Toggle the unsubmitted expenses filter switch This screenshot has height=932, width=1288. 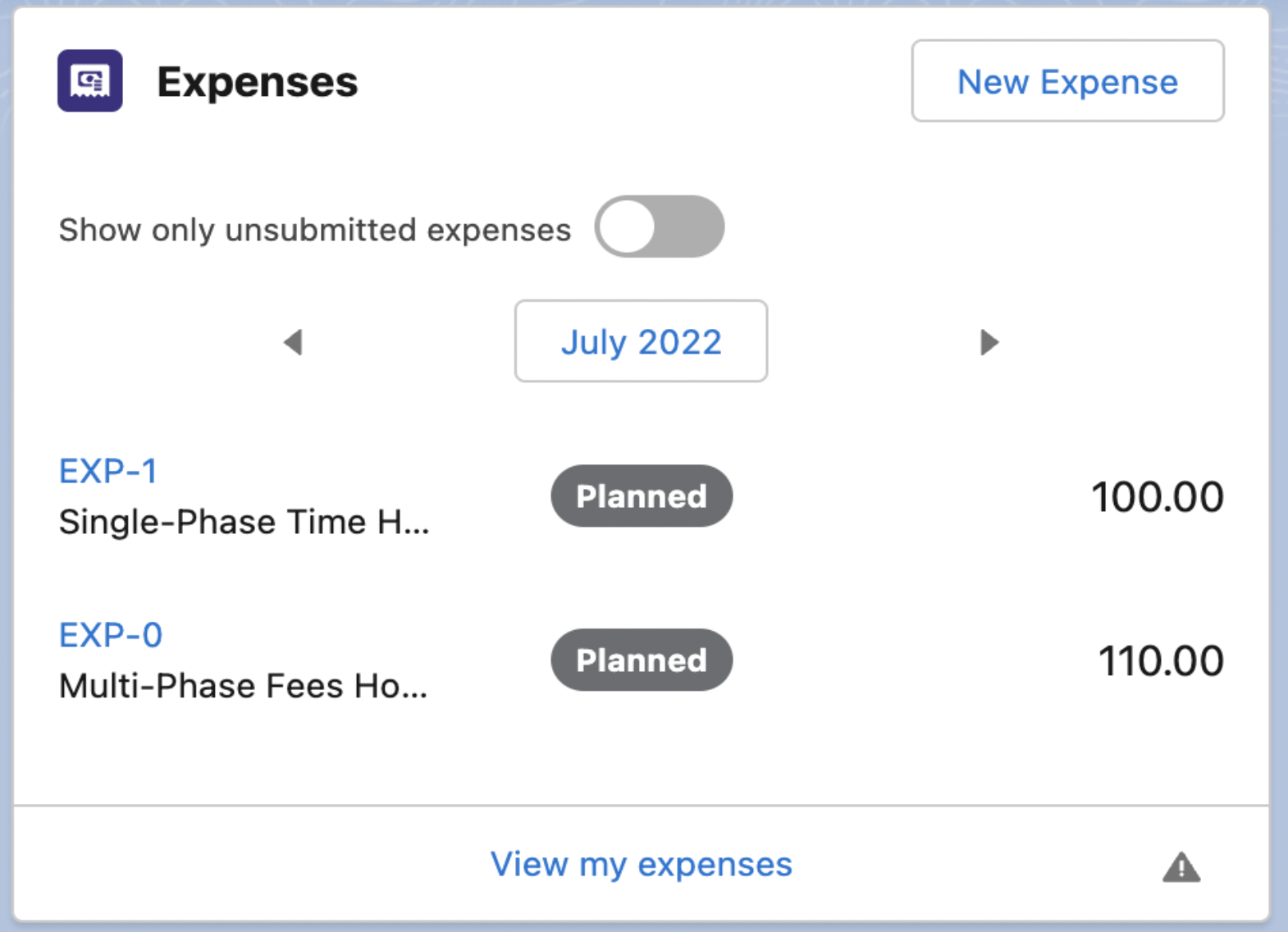[x=660, y=226]
